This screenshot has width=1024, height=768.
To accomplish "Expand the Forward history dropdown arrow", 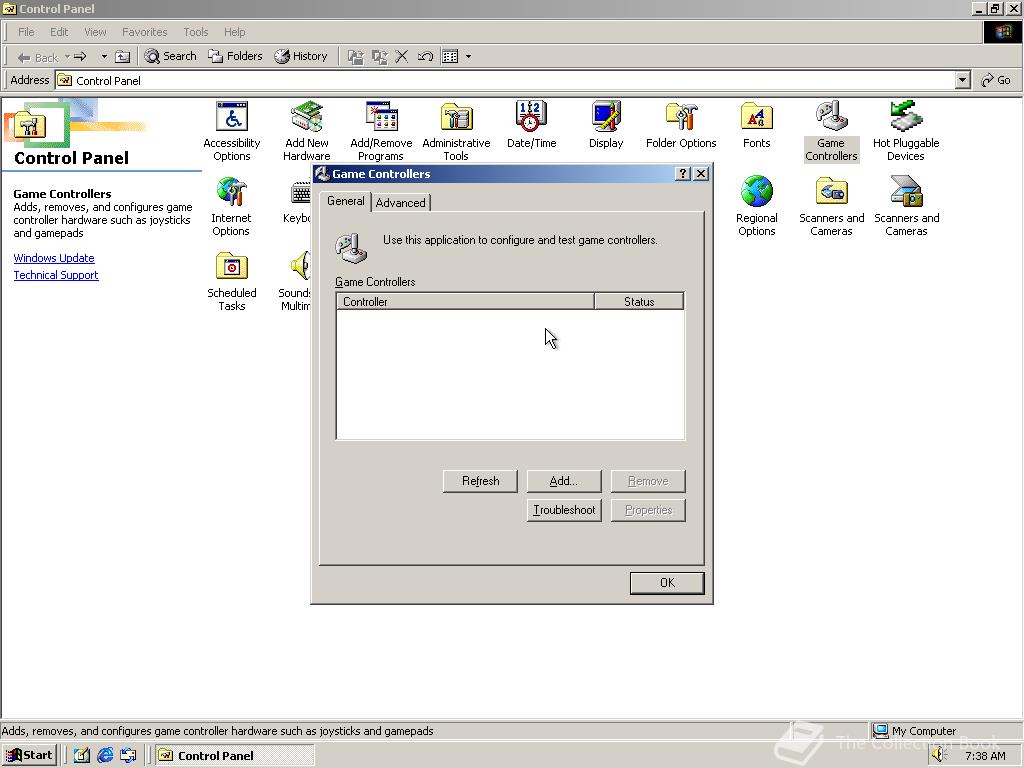I will click(x=104, y=57).
